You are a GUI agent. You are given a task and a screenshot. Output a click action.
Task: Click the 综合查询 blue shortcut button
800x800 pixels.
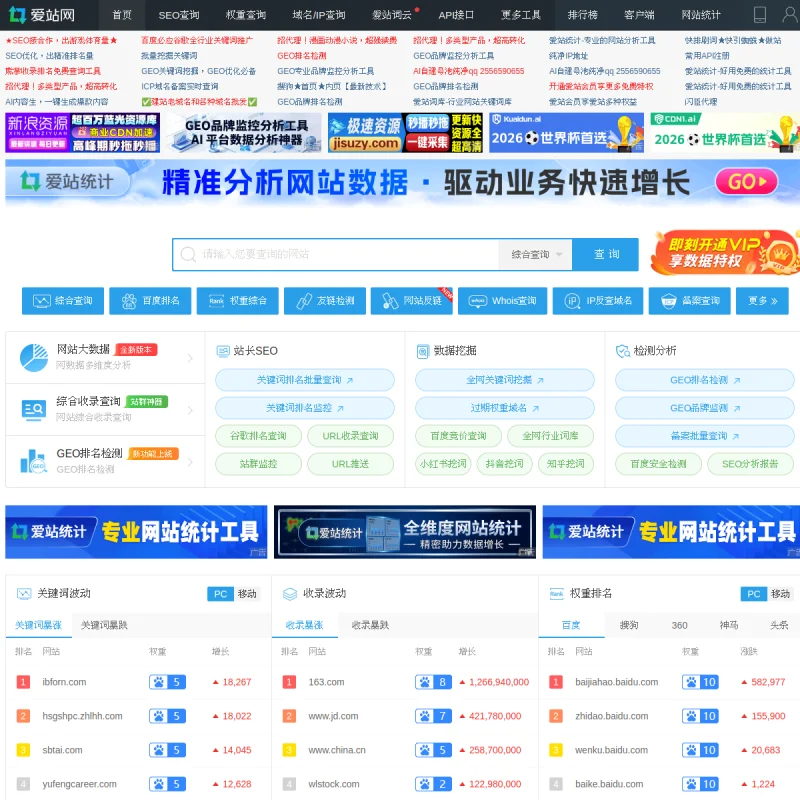pos(63,301)
